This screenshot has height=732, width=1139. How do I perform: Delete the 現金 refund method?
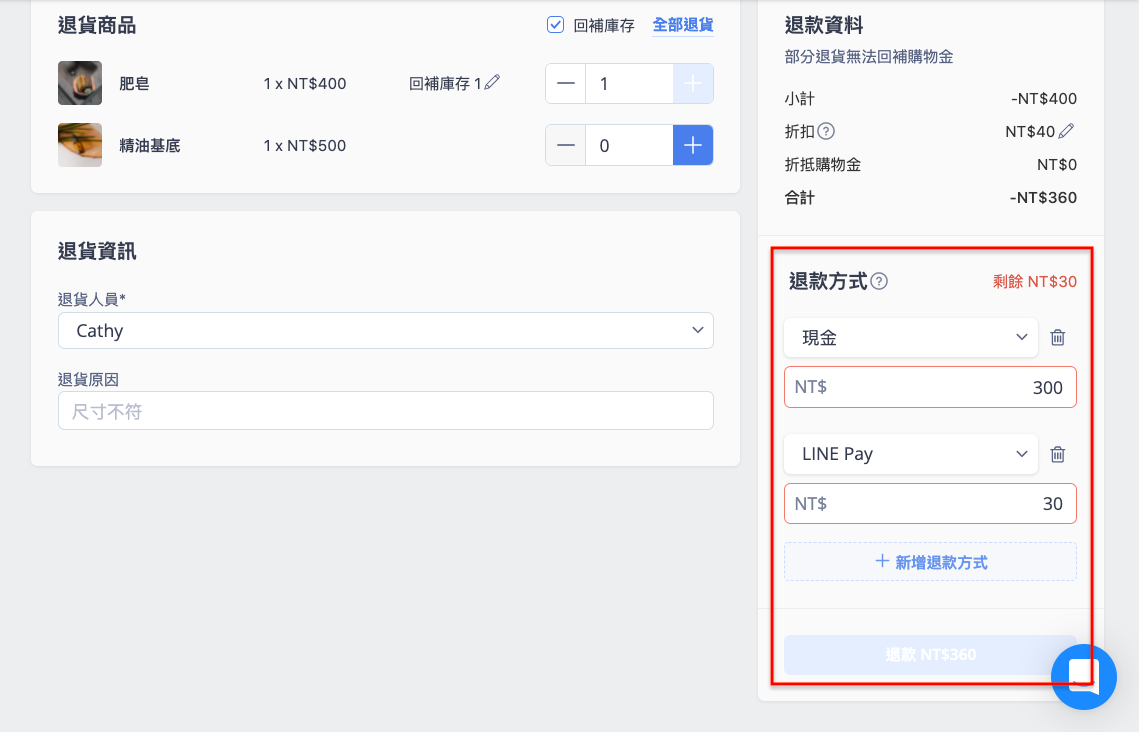1058,337
